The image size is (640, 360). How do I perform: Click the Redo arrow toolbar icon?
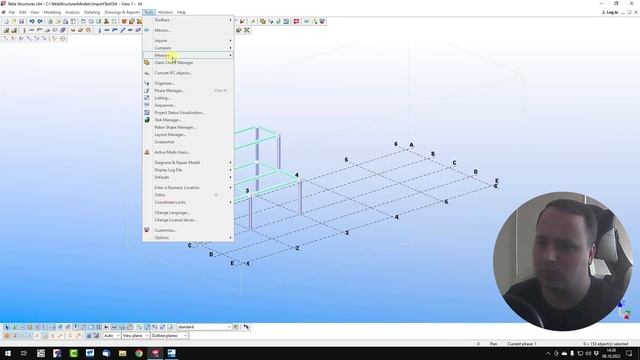click(40, 21)
